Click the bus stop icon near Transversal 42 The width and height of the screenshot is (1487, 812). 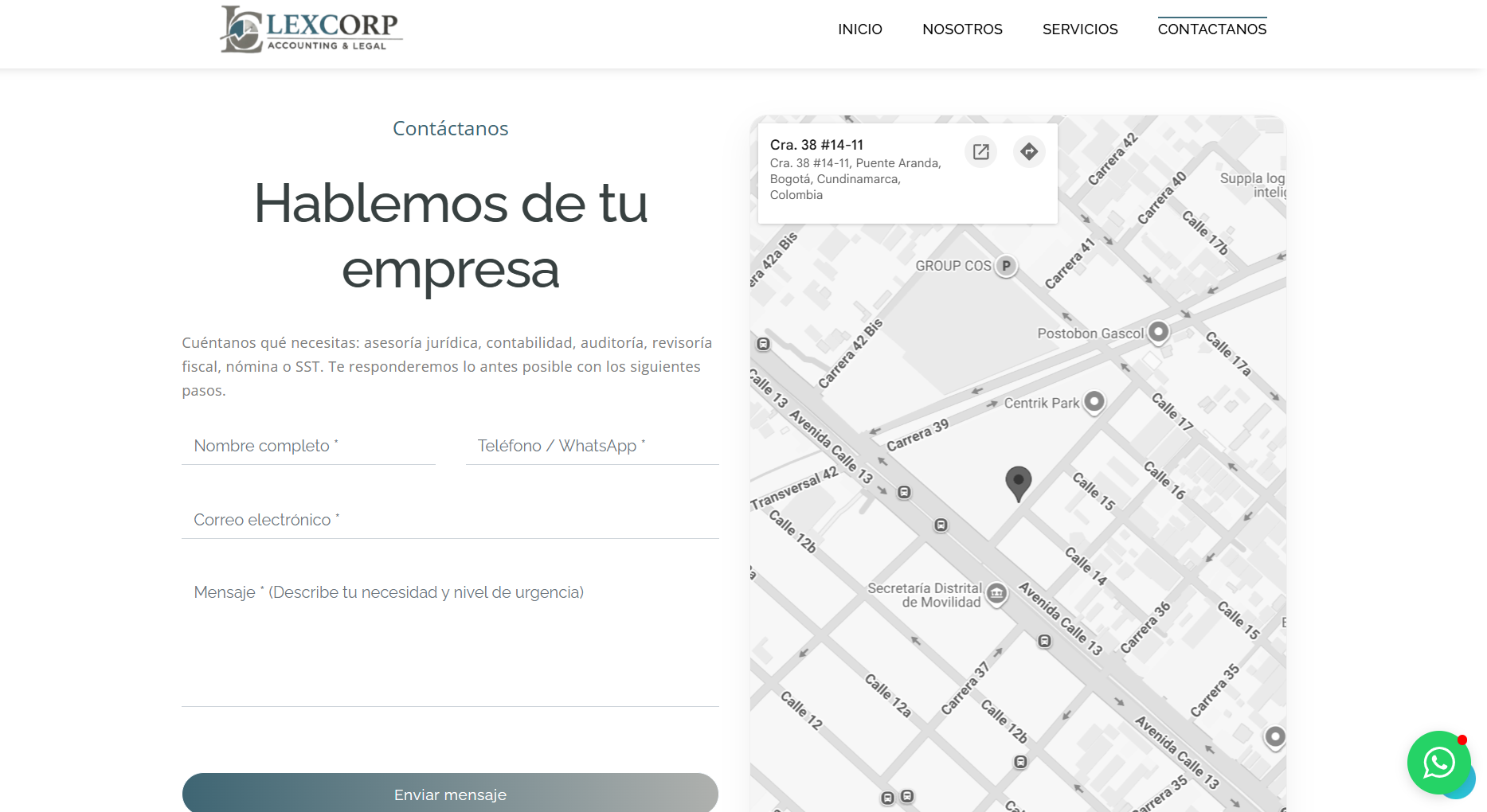coord(904,492)
